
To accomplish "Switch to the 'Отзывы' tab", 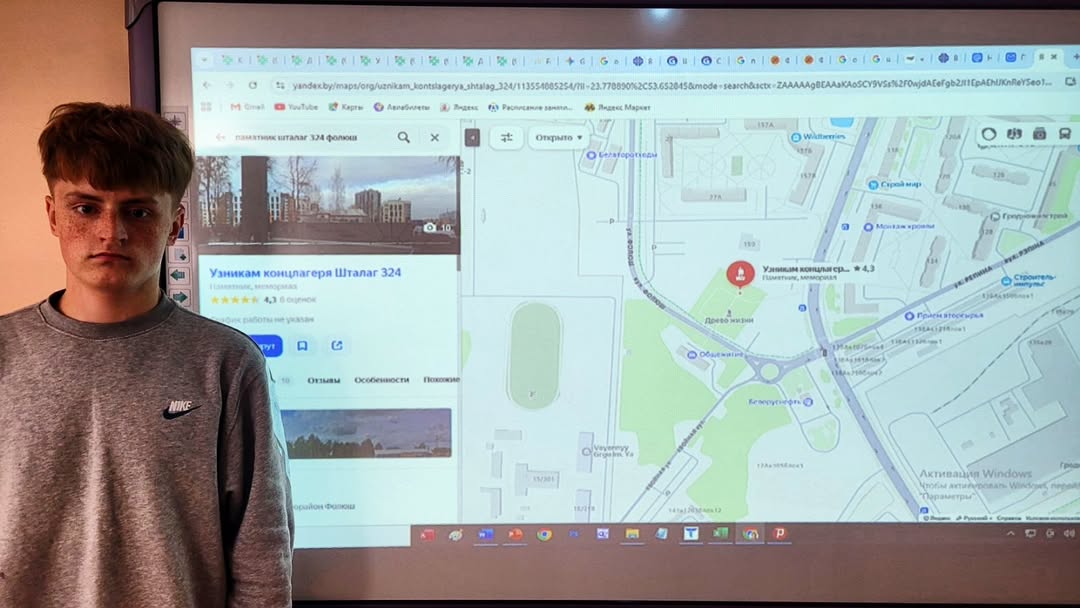I will pyautogui.click(x=323, y=380).
